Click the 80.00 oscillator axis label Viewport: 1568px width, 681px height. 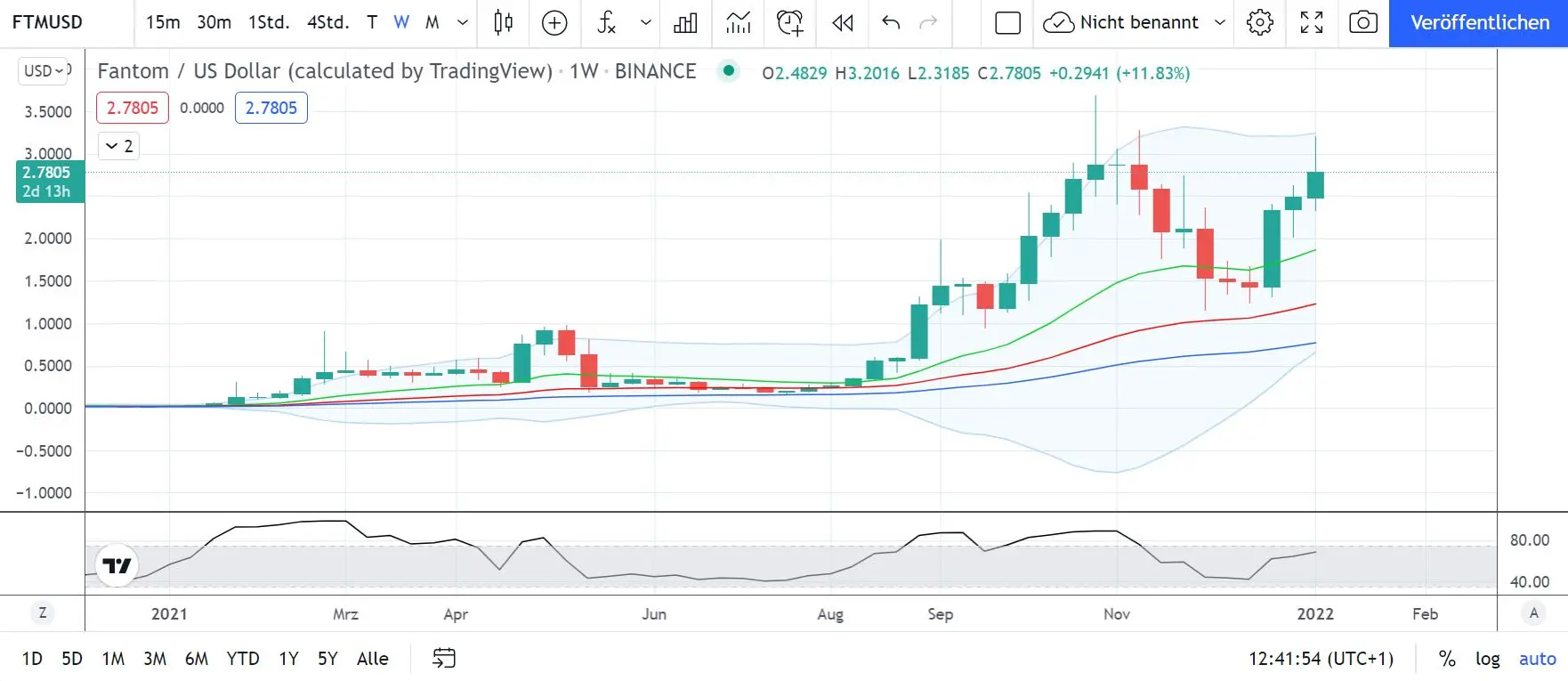[x=1530, y=539]
